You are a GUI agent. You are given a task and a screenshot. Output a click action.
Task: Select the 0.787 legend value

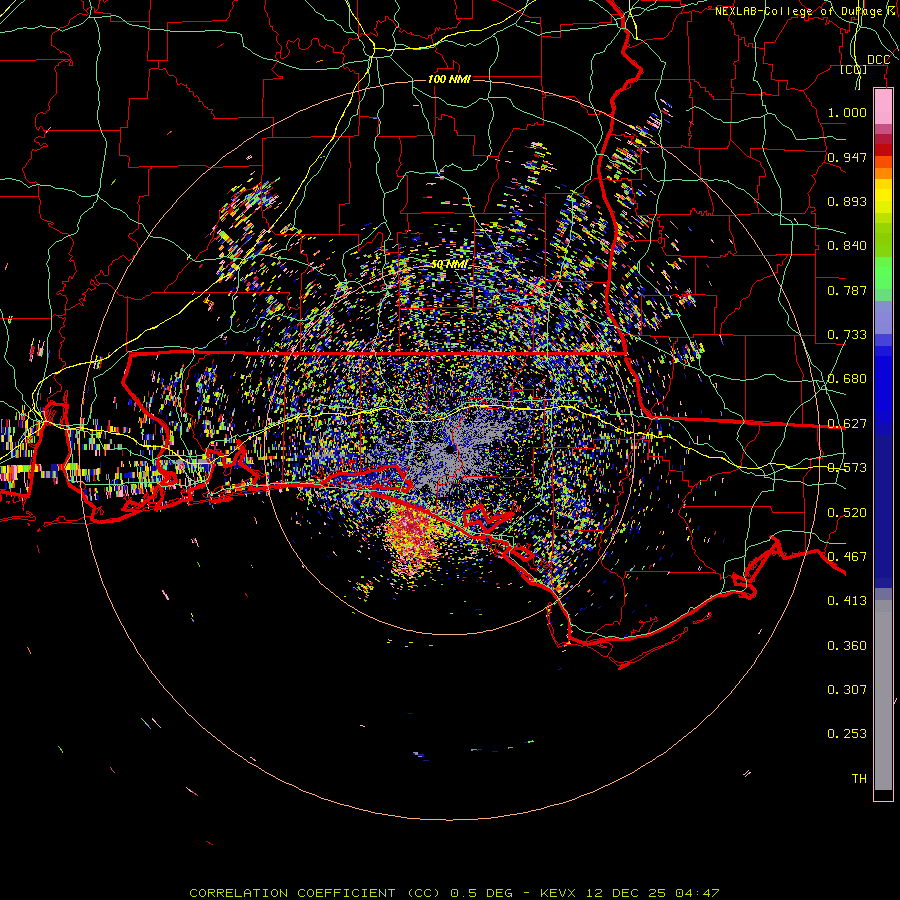tap(847, 290)
